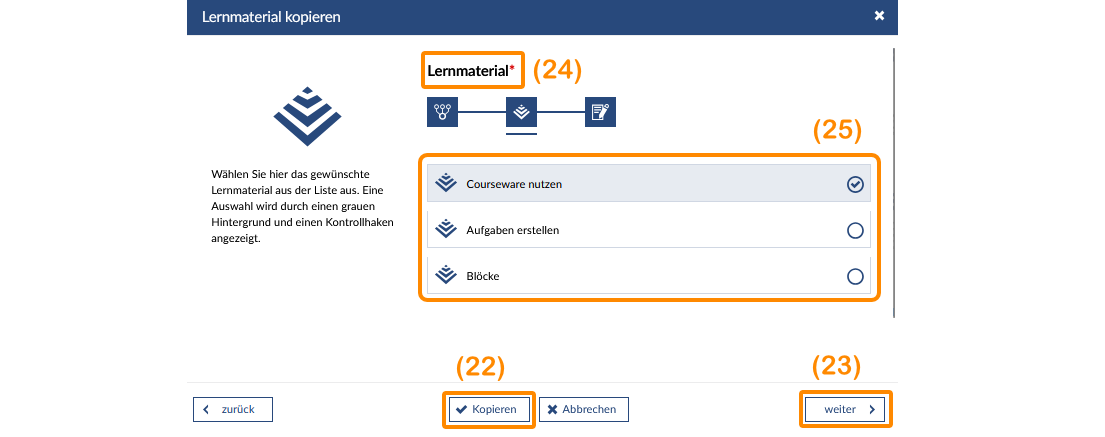1105x437 pixels.
Task: Click the third wizard step edit icon
Action: click(x=600, y=112)
